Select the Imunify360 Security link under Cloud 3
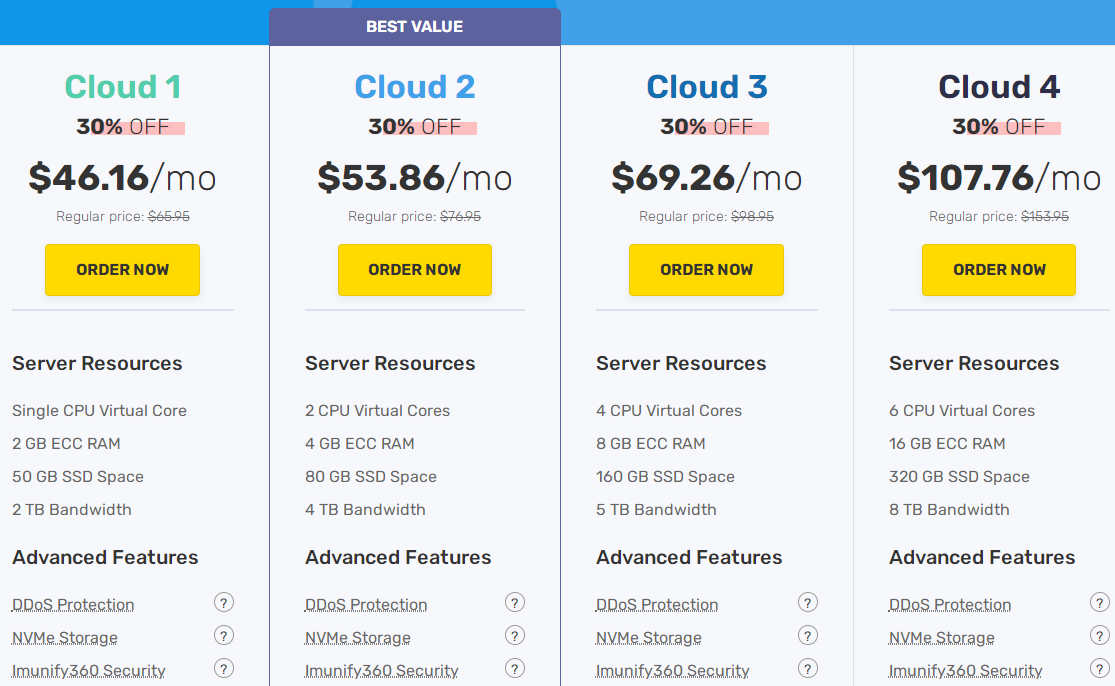The image size is (1115, 686). (x=672, y=671)
